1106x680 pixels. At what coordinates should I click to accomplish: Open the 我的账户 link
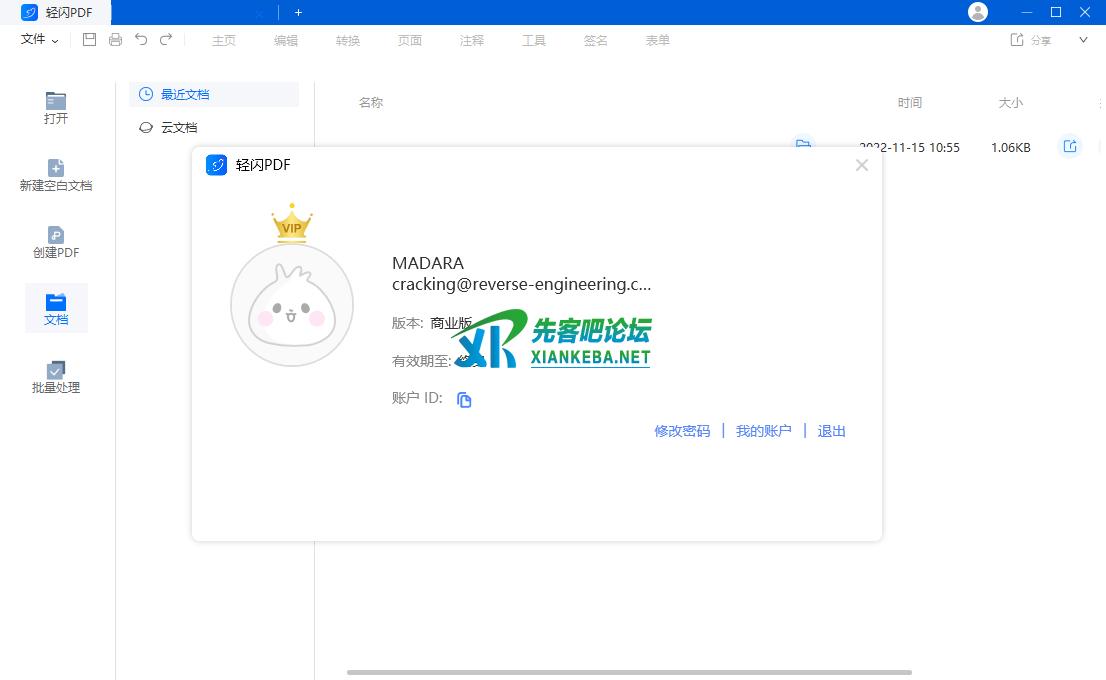click(764, 431)
